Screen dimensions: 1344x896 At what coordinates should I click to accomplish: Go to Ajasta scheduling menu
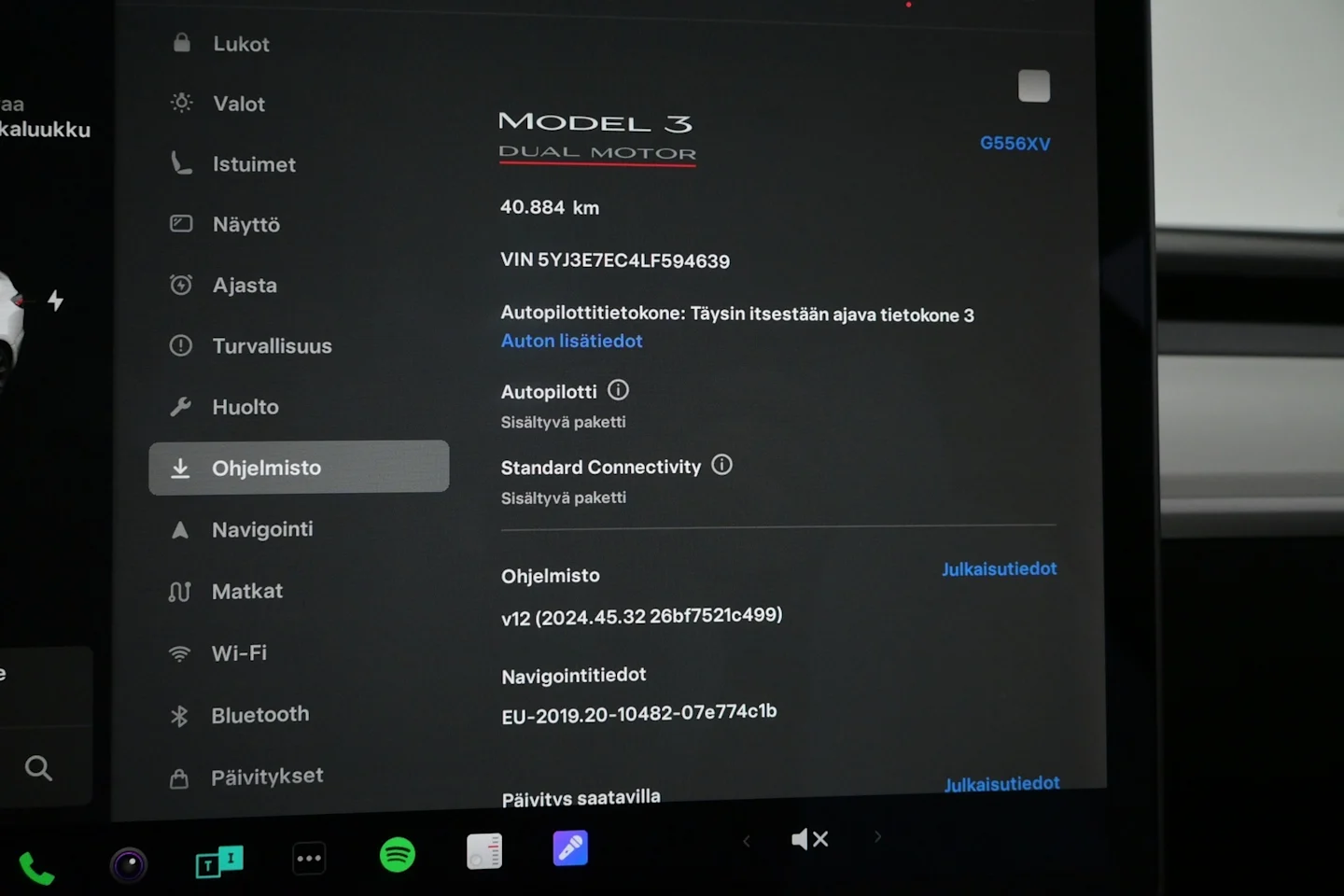[224, 285]
